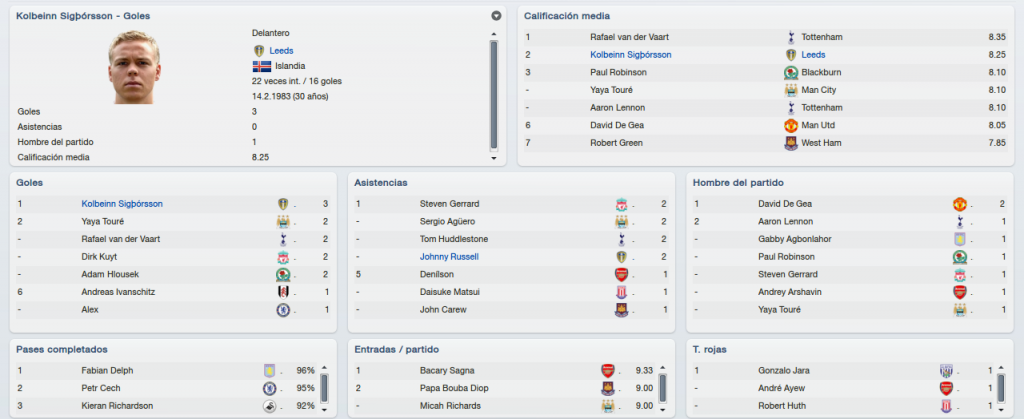Click the player profile panel scrollbar
This screenshot has width=1024, height=419.
tap(494, 95)
